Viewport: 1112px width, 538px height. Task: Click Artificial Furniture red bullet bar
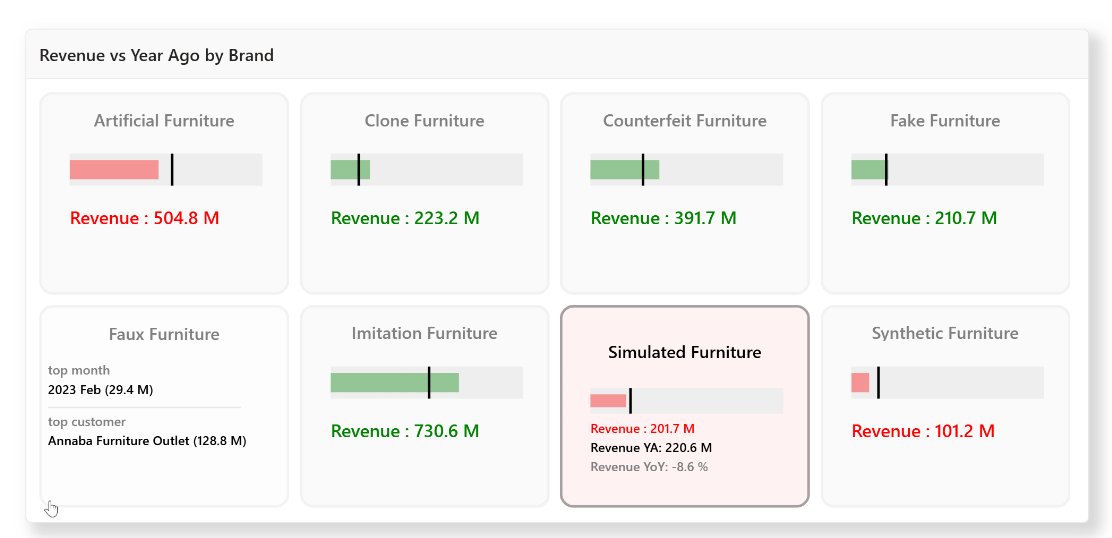coord(114,169)
